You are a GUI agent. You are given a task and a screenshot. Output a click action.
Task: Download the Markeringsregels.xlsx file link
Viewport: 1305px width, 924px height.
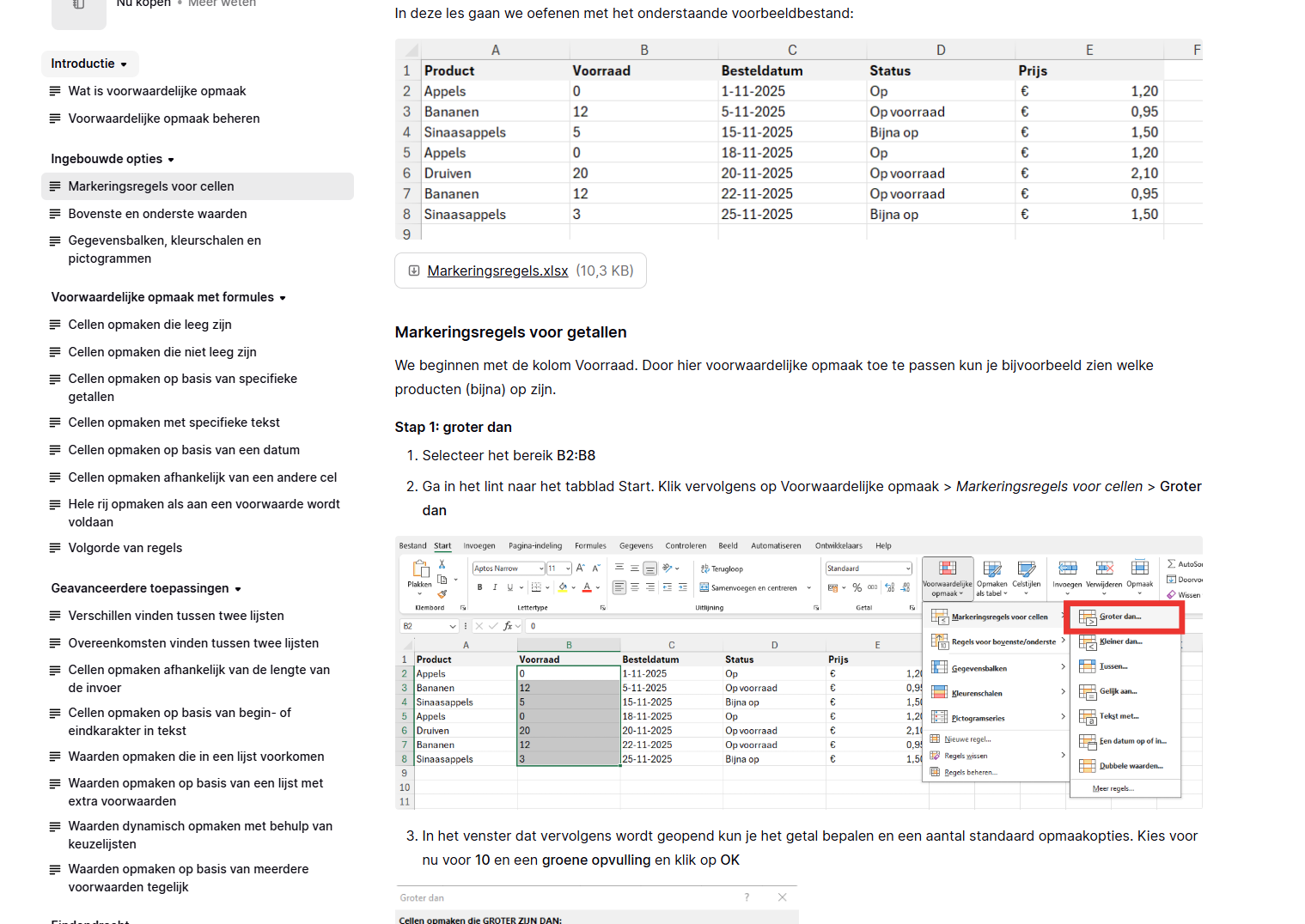[x=497, y=271]
